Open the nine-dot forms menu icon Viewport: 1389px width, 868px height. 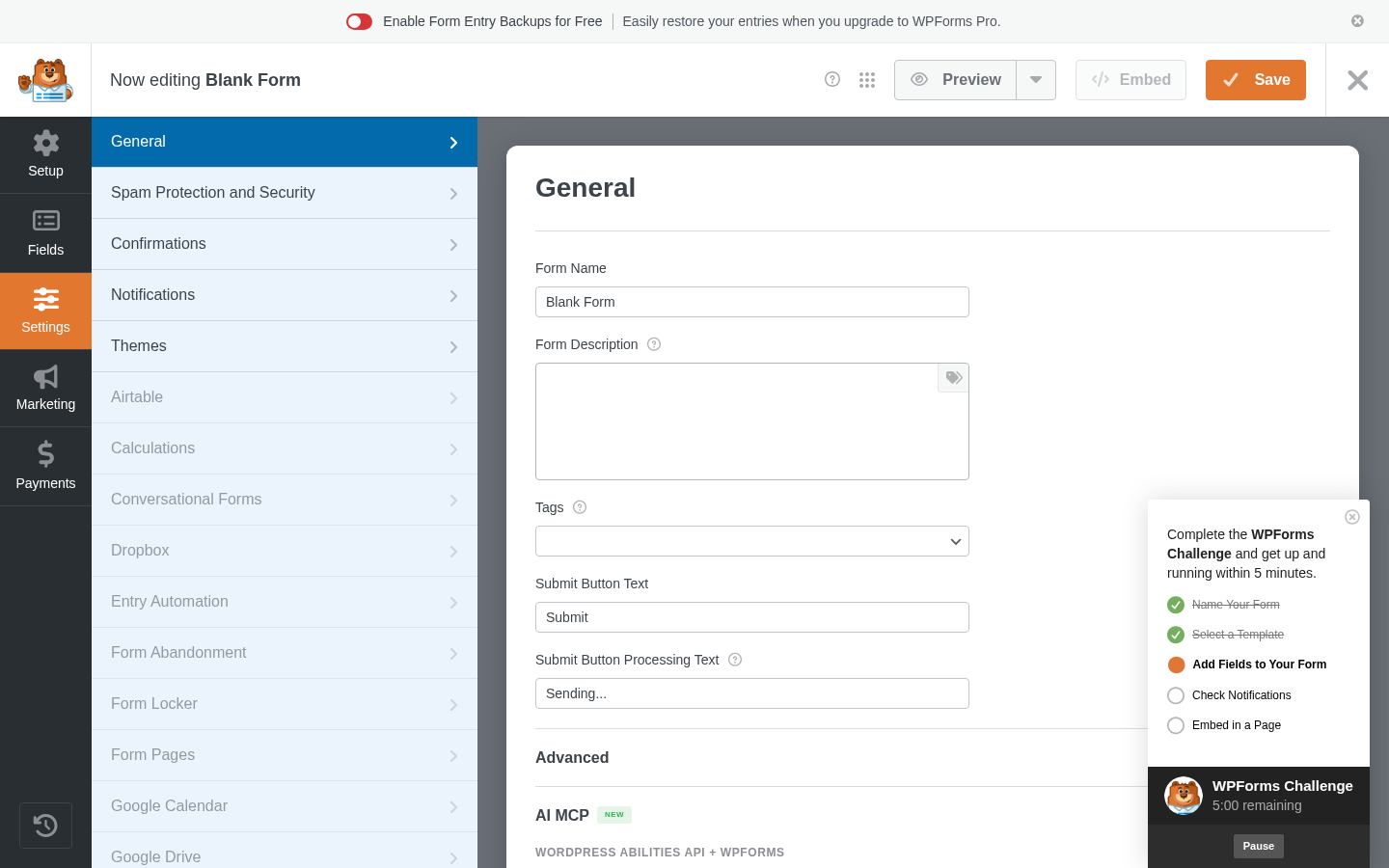(867, 80)
